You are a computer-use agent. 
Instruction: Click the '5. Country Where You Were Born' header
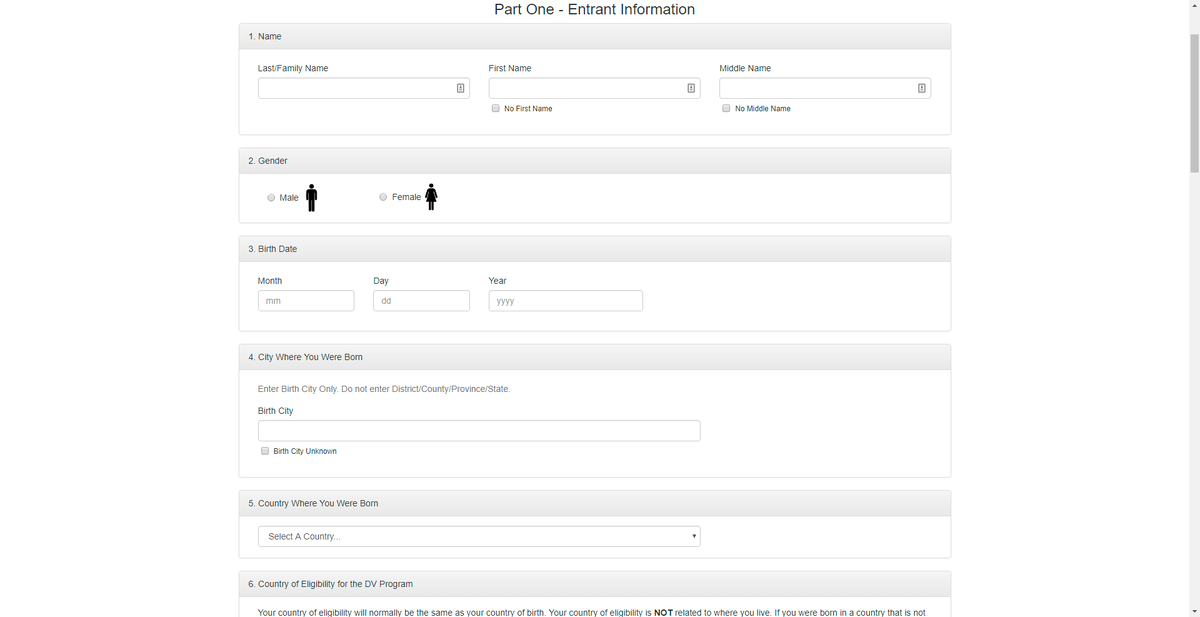tap(595, 503)
